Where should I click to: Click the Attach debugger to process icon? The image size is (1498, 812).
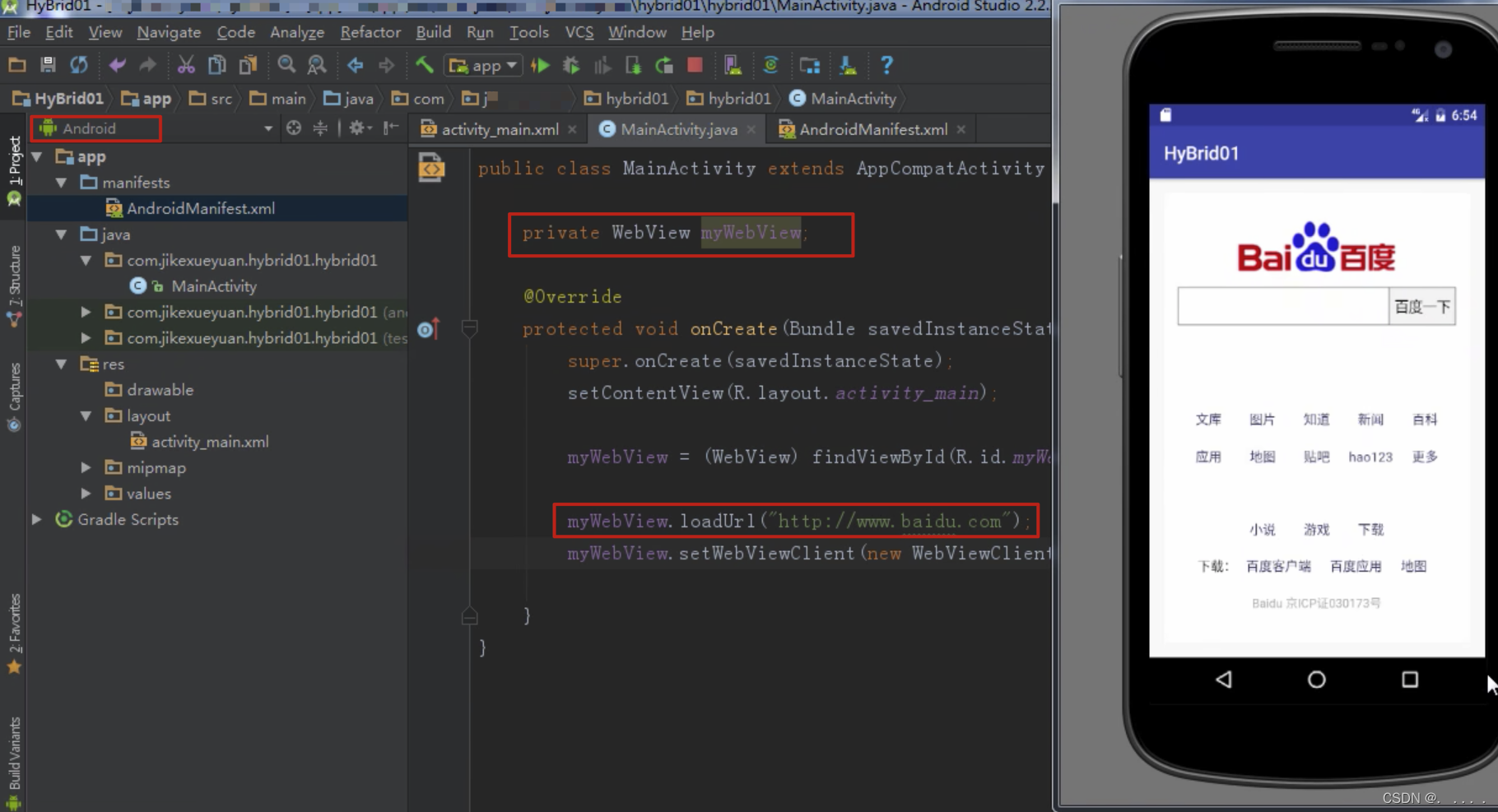click(x=633, y=65)
